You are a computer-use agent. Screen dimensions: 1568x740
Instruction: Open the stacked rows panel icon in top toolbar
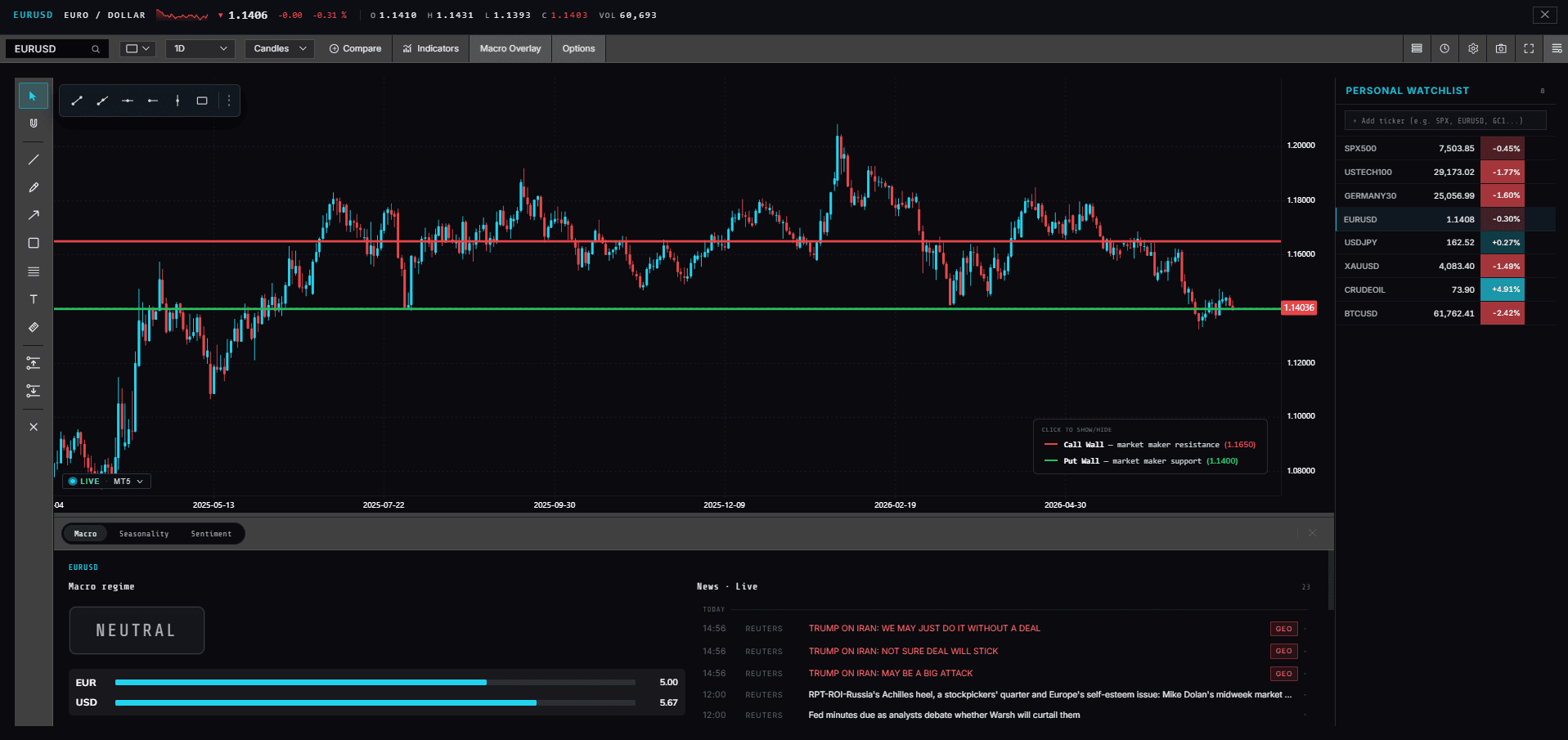(x=1417, y=48)
